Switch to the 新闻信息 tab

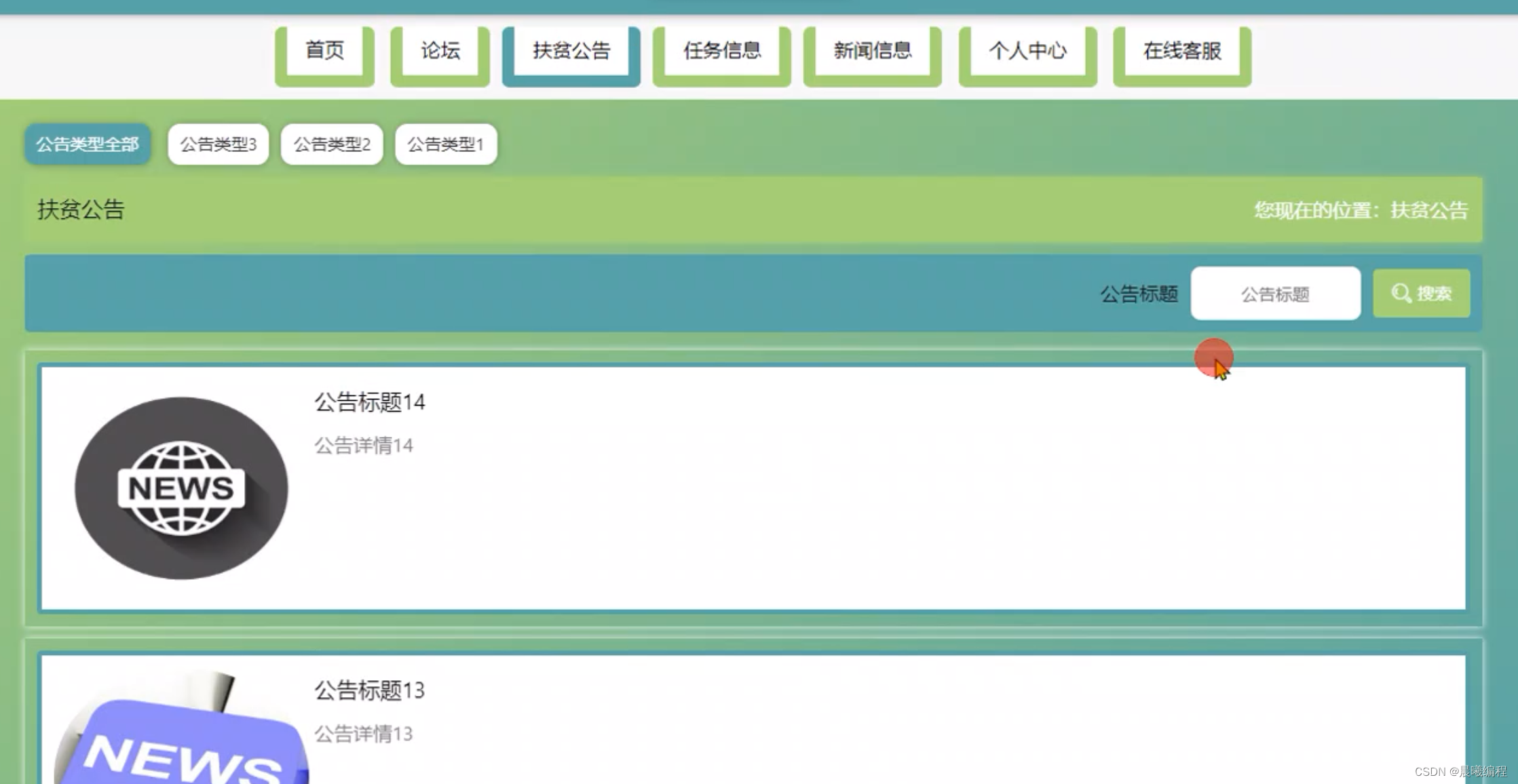point(872,51)
